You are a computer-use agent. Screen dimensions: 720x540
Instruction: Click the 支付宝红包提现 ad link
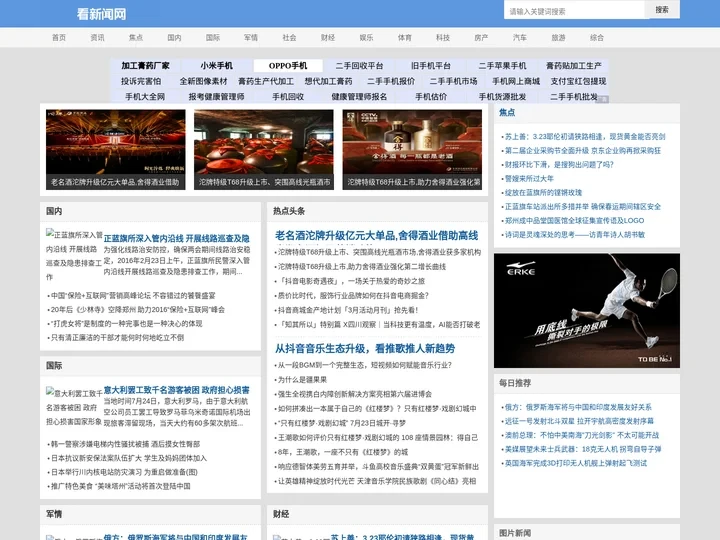[x=579, y=81]
